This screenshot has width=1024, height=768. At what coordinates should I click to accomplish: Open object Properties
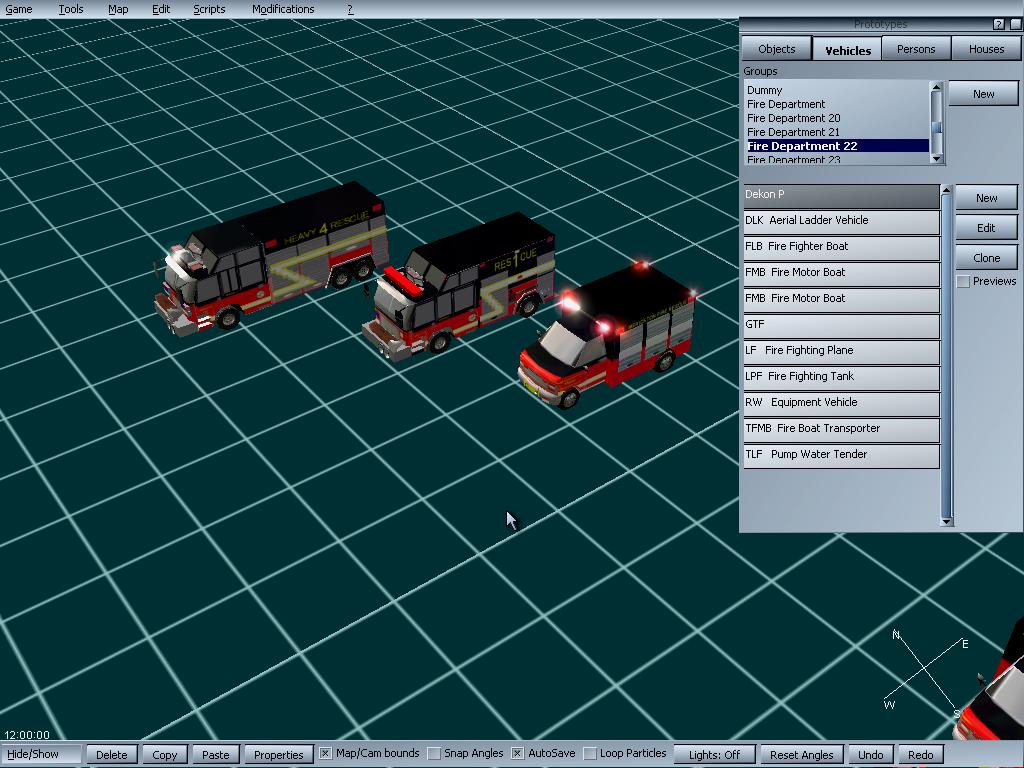(278, 754)
